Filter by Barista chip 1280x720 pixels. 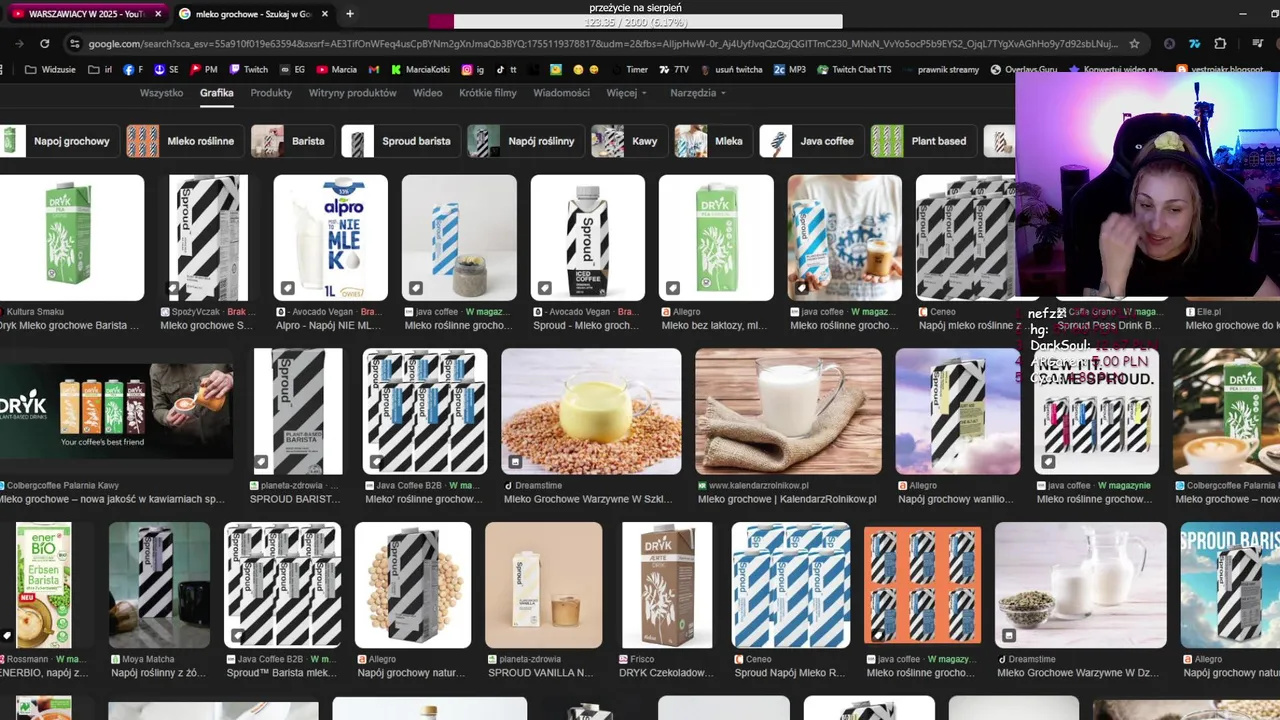tap(292, 141)
